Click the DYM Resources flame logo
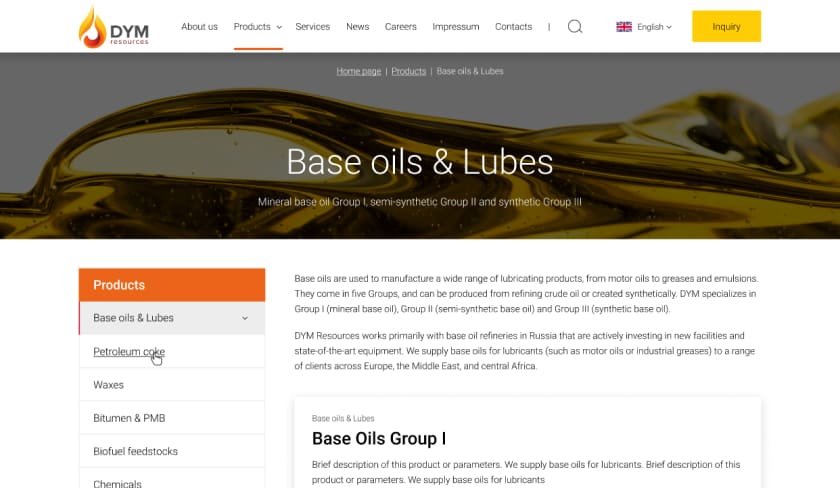840x488 pixels. click(114, 27)
